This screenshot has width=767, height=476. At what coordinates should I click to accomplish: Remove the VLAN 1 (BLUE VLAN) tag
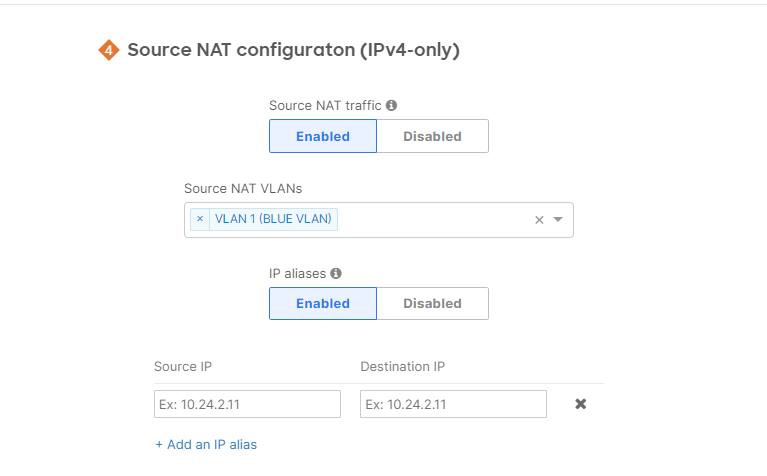click(200, 219)
